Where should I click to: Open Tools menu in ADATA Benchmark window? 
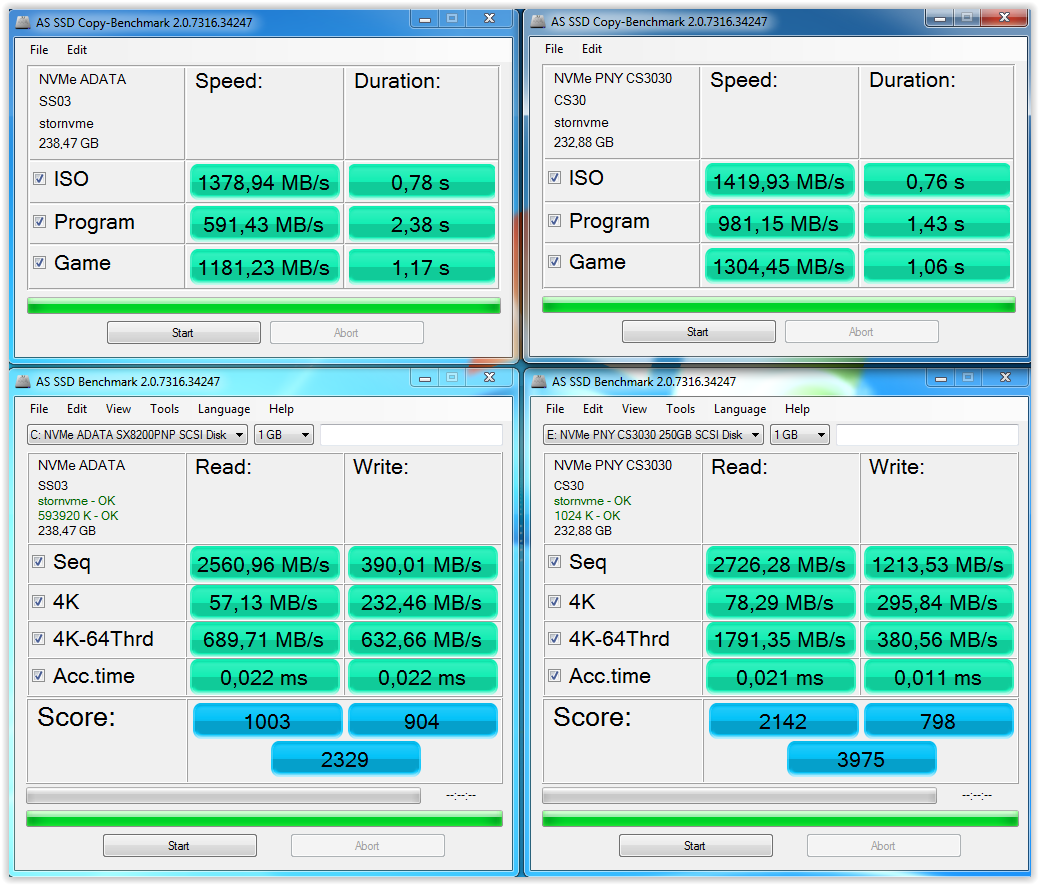[164, 409]
